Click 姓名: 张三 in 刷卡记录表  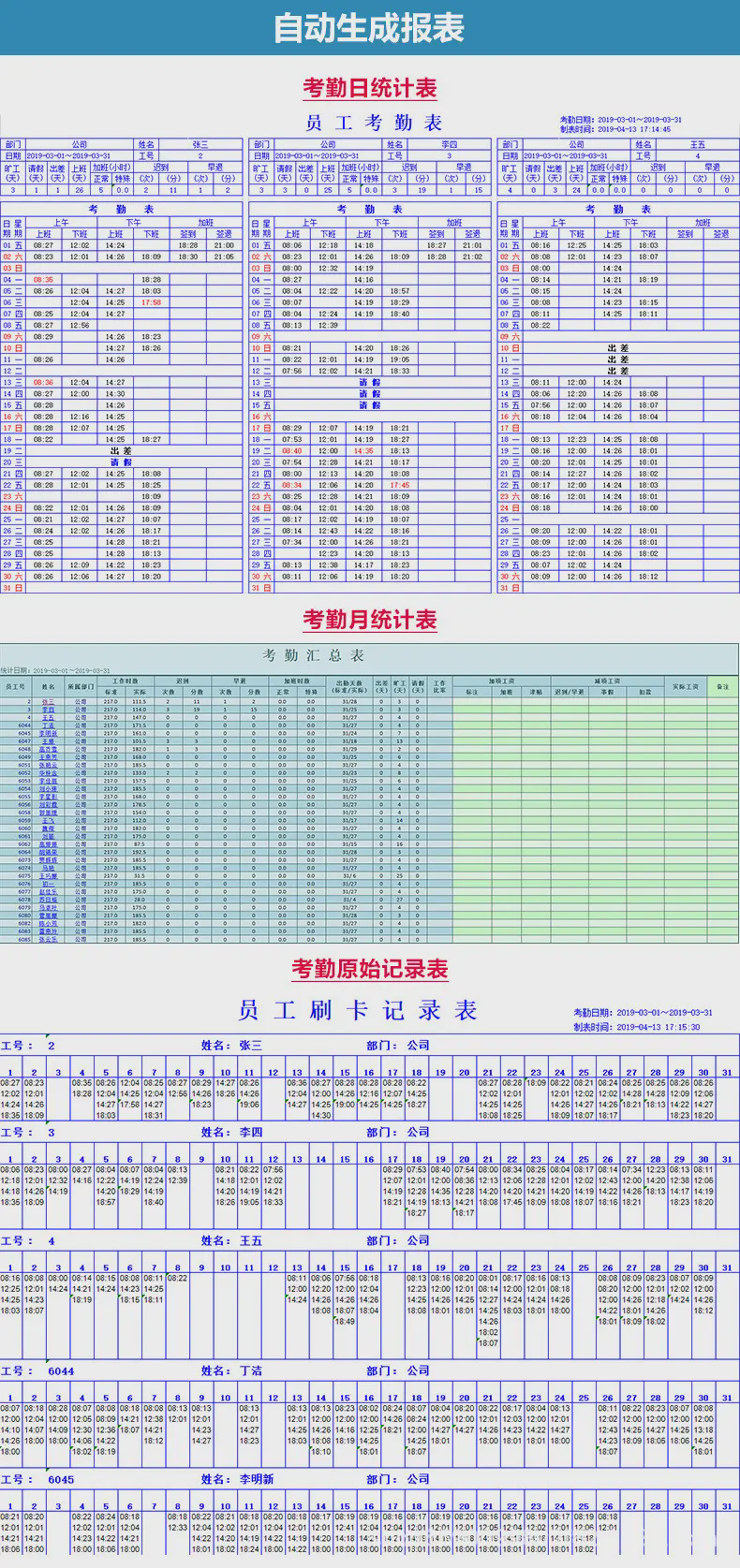tap(231, 1046)
